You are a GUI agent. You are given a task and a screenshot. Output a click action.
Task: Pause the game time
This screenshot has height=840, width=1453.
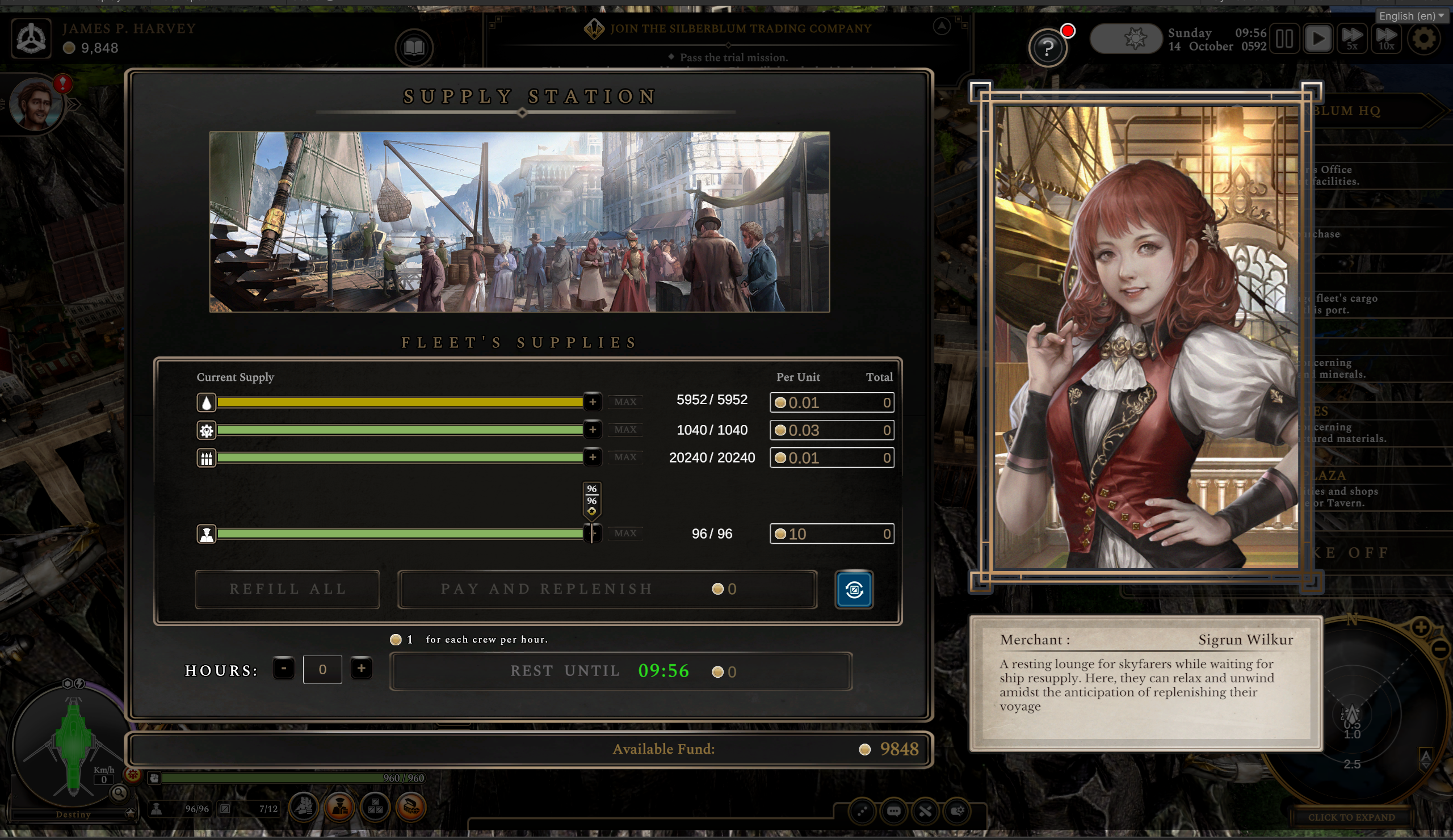(x=1284, y=39)
